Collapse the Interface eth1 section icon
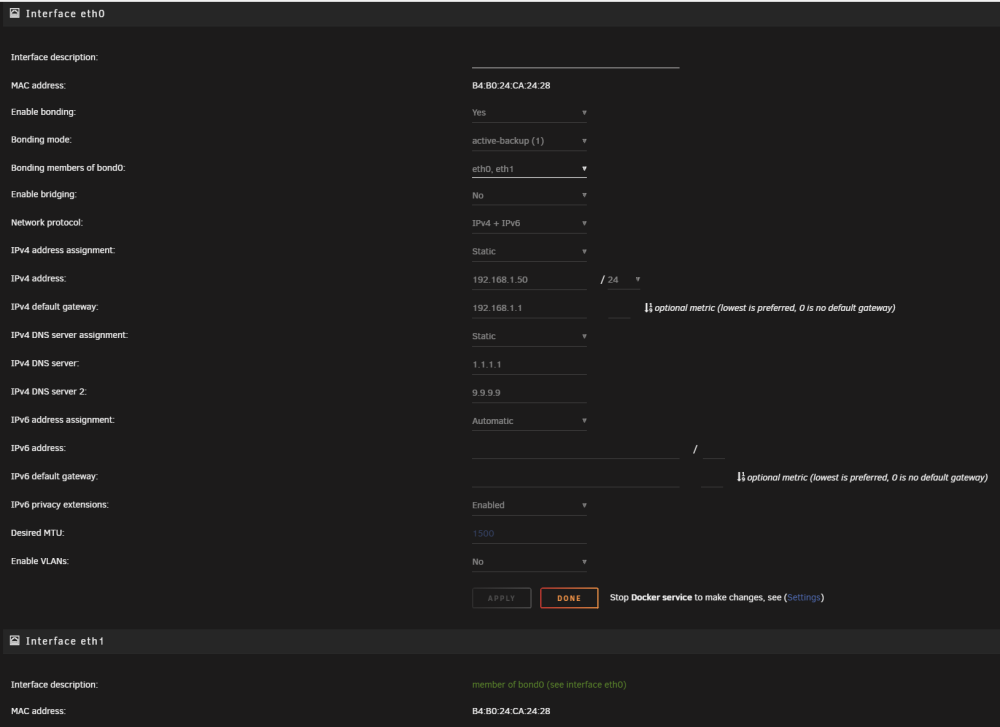The height and width of the screenshot is (727, 1000). click(15, 640)
